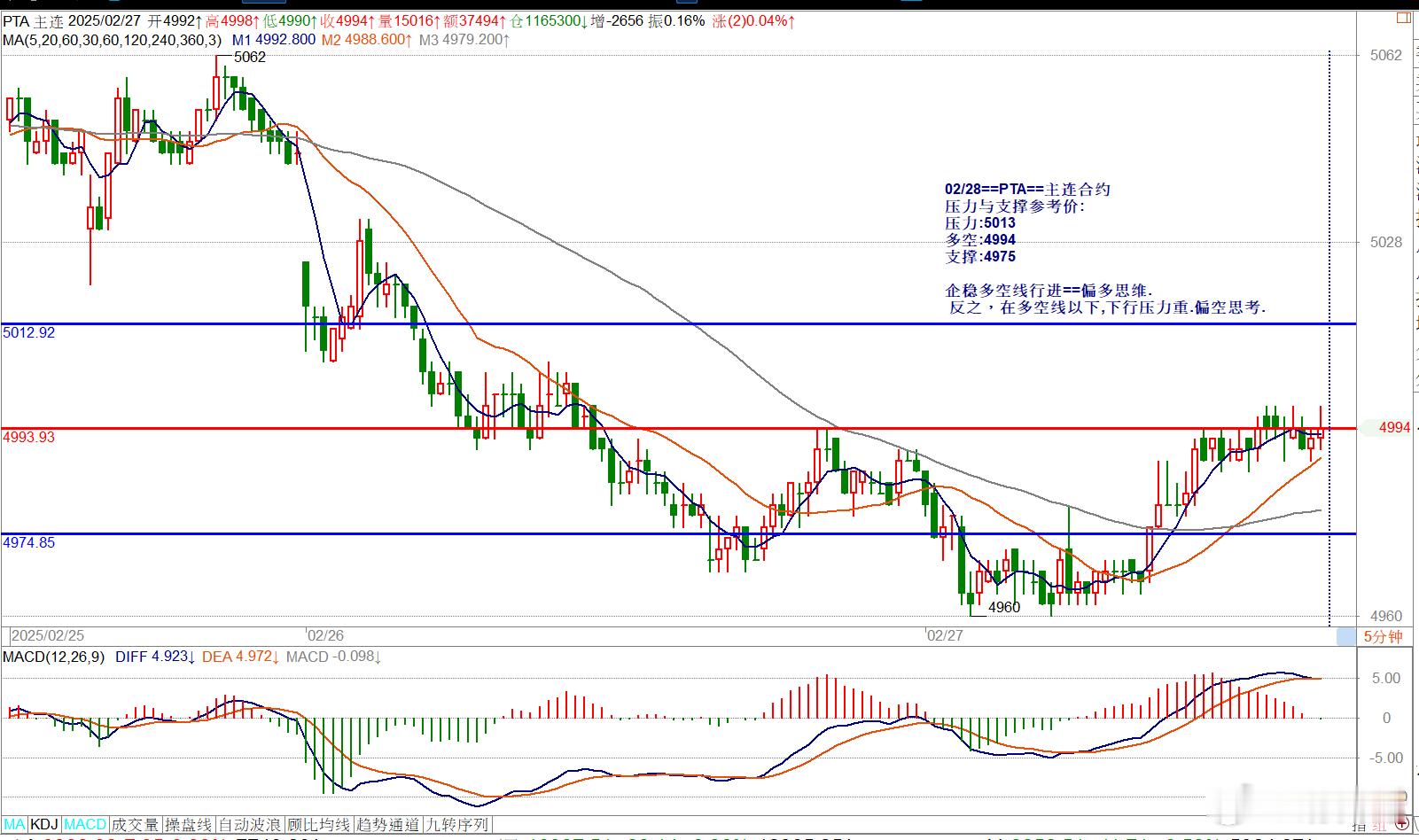Click the M2 4988.600 moving average value
Image resolution: width=1419 pixels, height=840 pixels.
click(367, 40)
